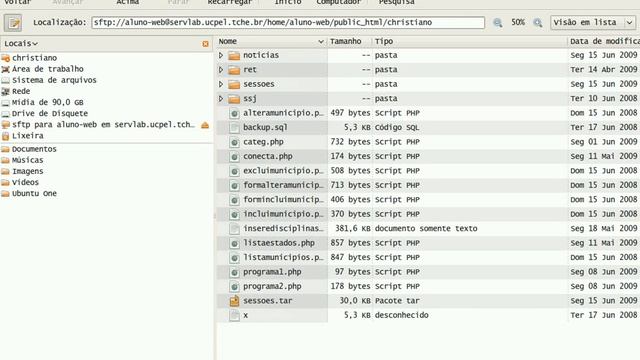Open the christiano home icon in sidebar

click(5, 58)
